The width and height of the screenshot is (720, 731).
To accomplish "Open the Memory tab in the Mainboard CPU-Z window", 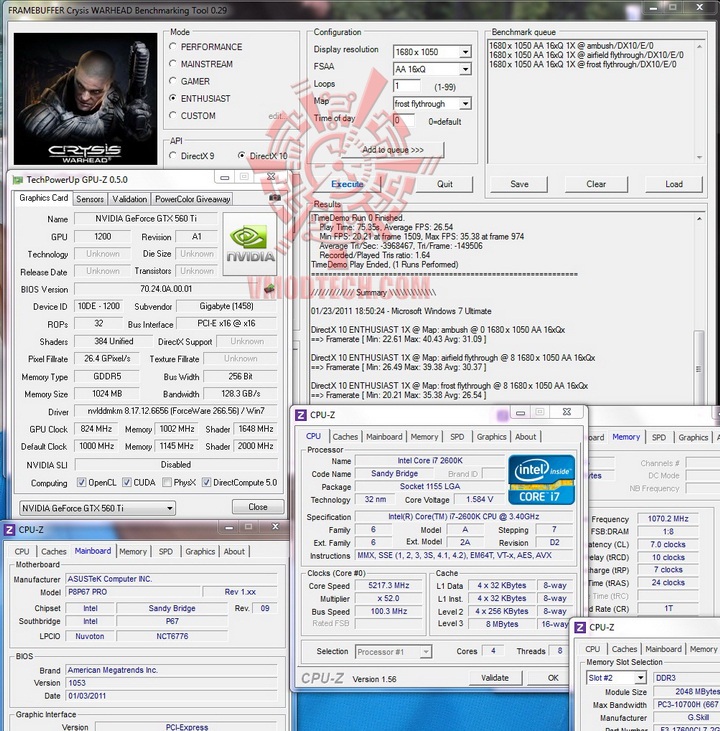I will 133,552.
